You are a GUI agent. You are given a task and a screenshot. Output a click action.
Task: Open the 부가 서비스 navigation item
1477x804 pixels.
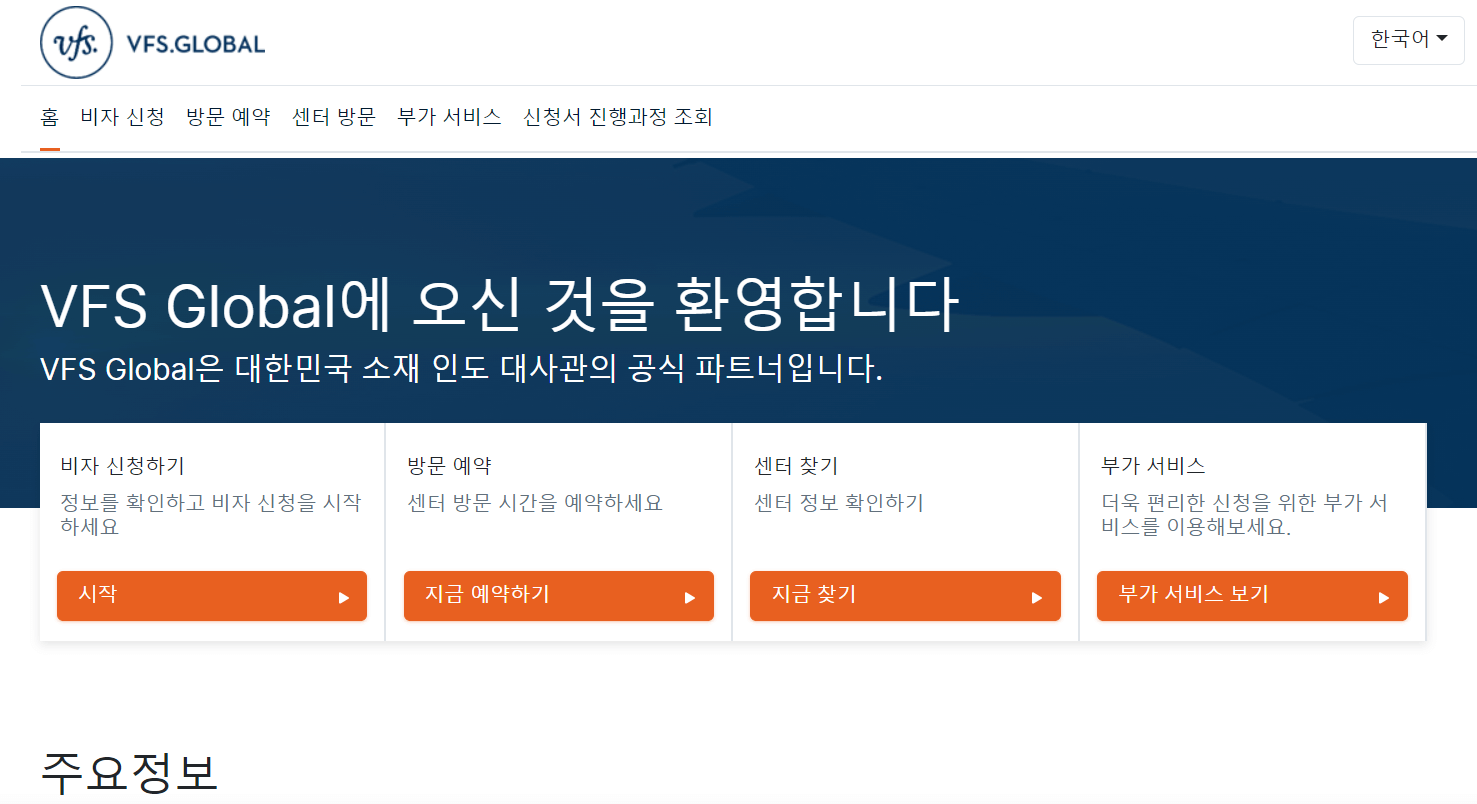point(448,117)
